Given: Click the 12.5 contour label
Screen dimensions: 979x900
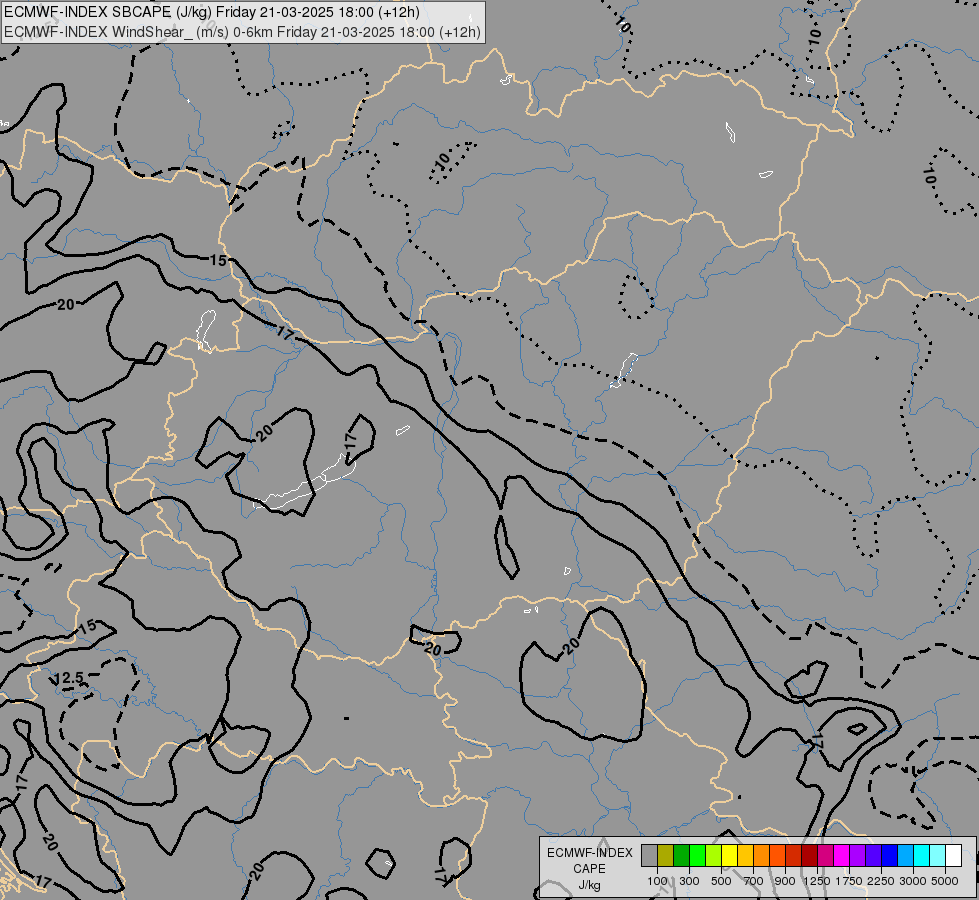Looking at the screenshot, I should coord(69,678).
